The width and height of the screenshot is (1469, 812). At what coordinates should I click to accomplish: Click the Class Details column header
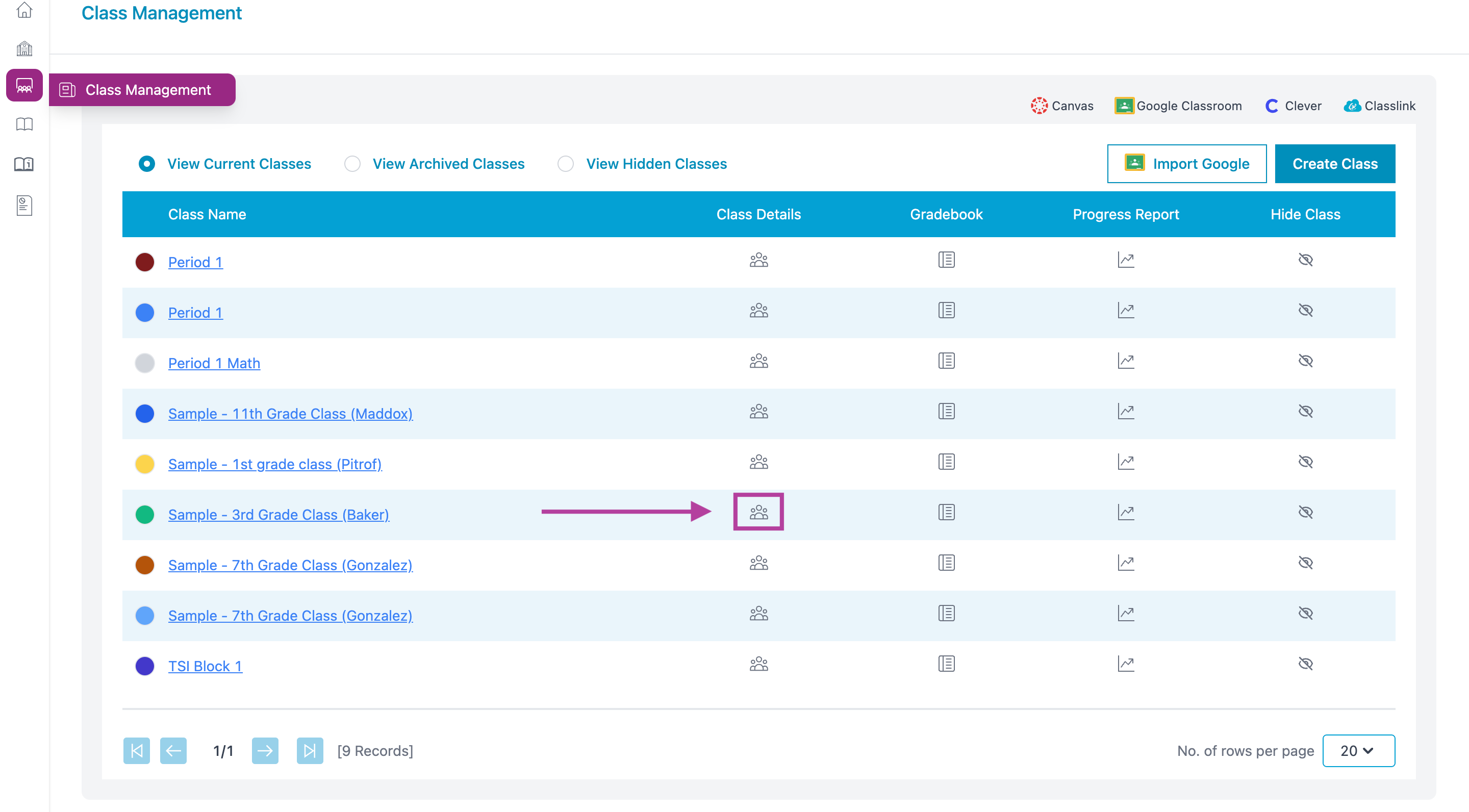coord(758,214)
